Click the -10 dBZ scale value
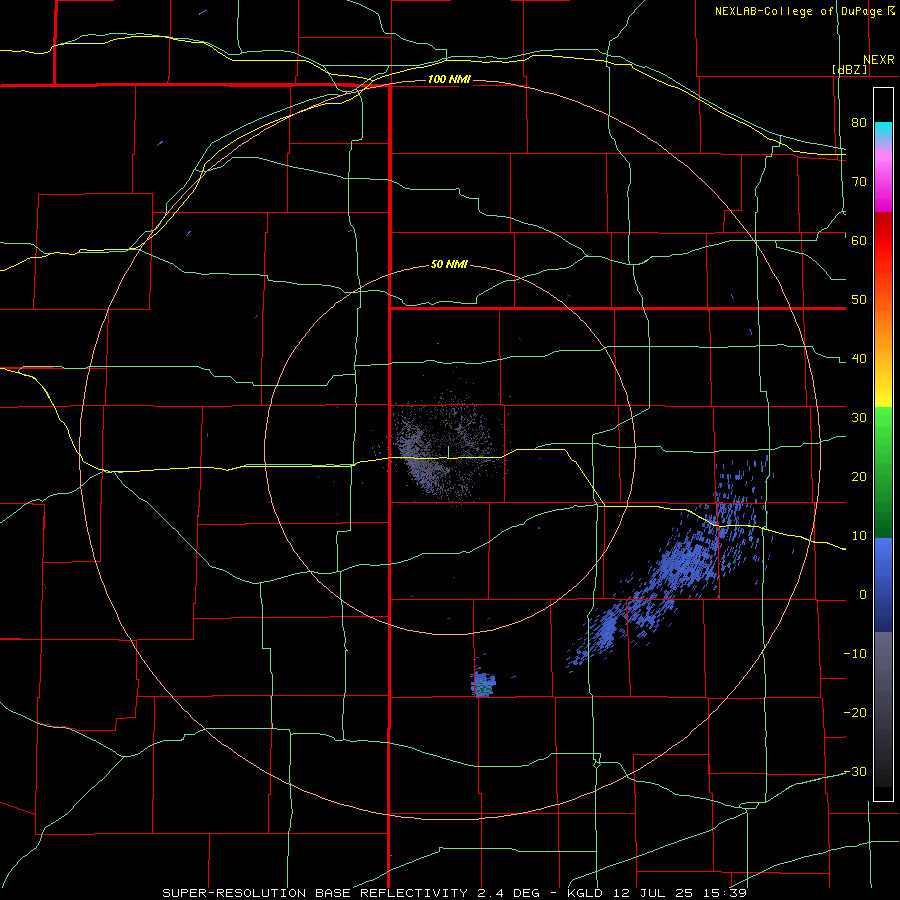Viewport: 900px width, 900px height. pyautogui.click(x=855, y=654)
